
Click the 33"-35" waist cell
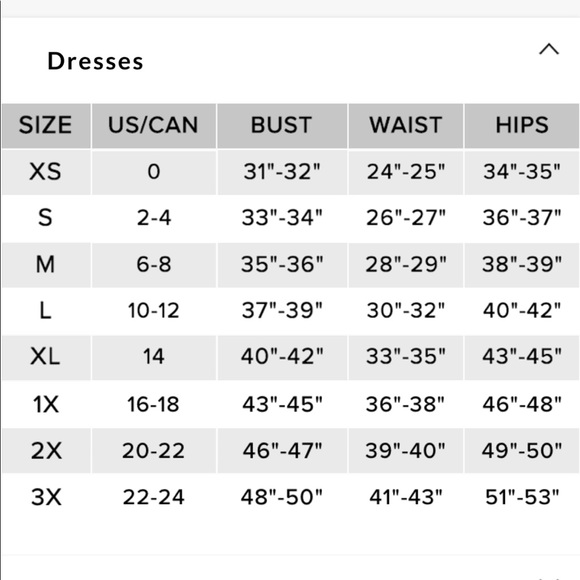[x=406, y=357]
